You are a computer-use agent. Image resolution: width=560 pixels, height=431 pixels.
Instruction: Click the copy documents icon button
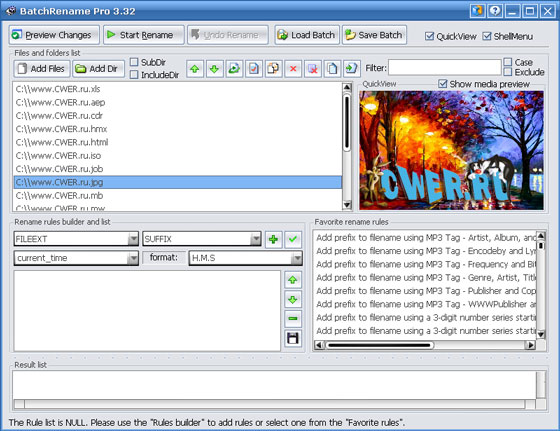pyautogui.click(x=332, y=69)
